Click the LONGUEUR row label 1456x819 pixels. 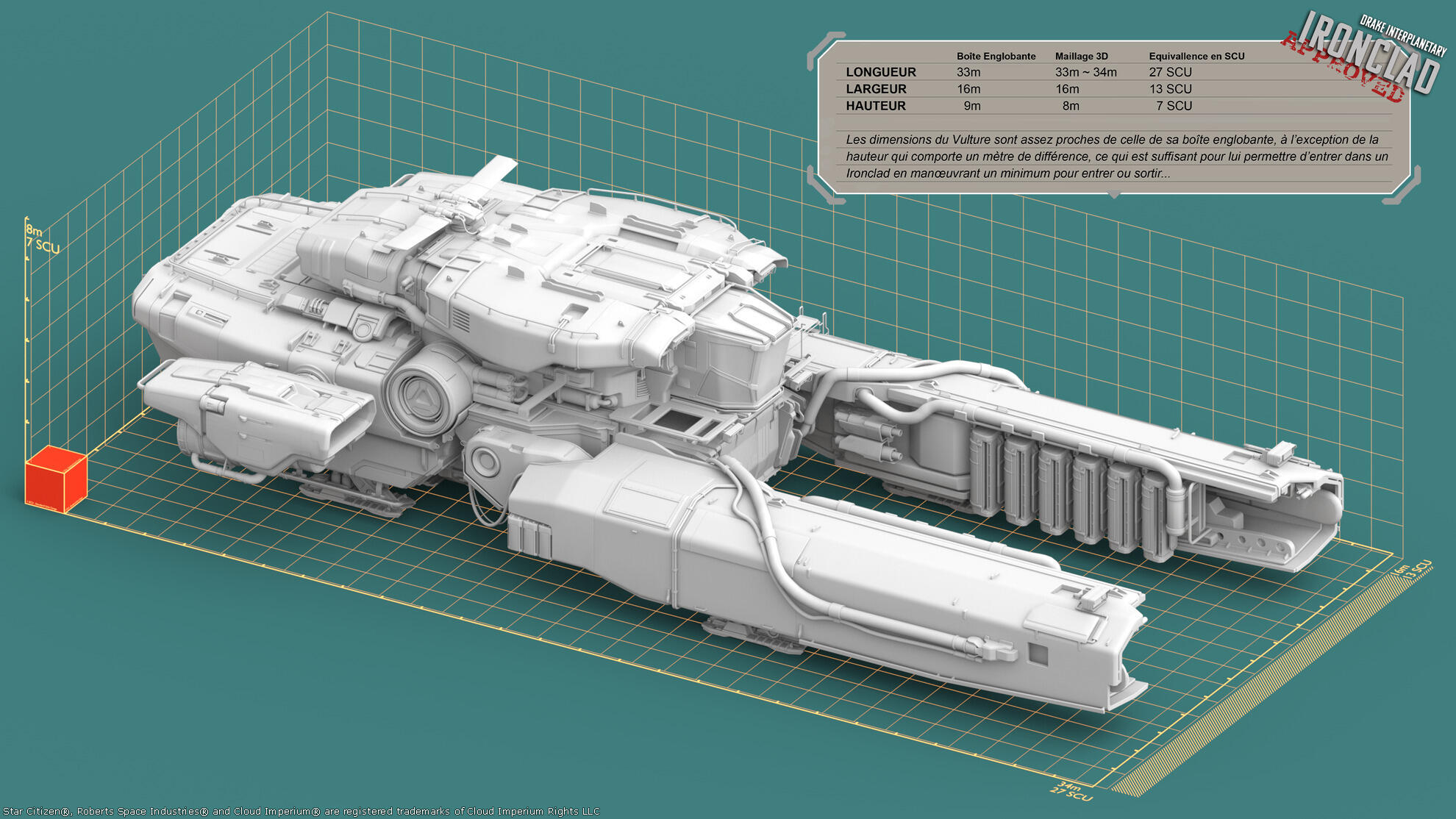point(881,72)
